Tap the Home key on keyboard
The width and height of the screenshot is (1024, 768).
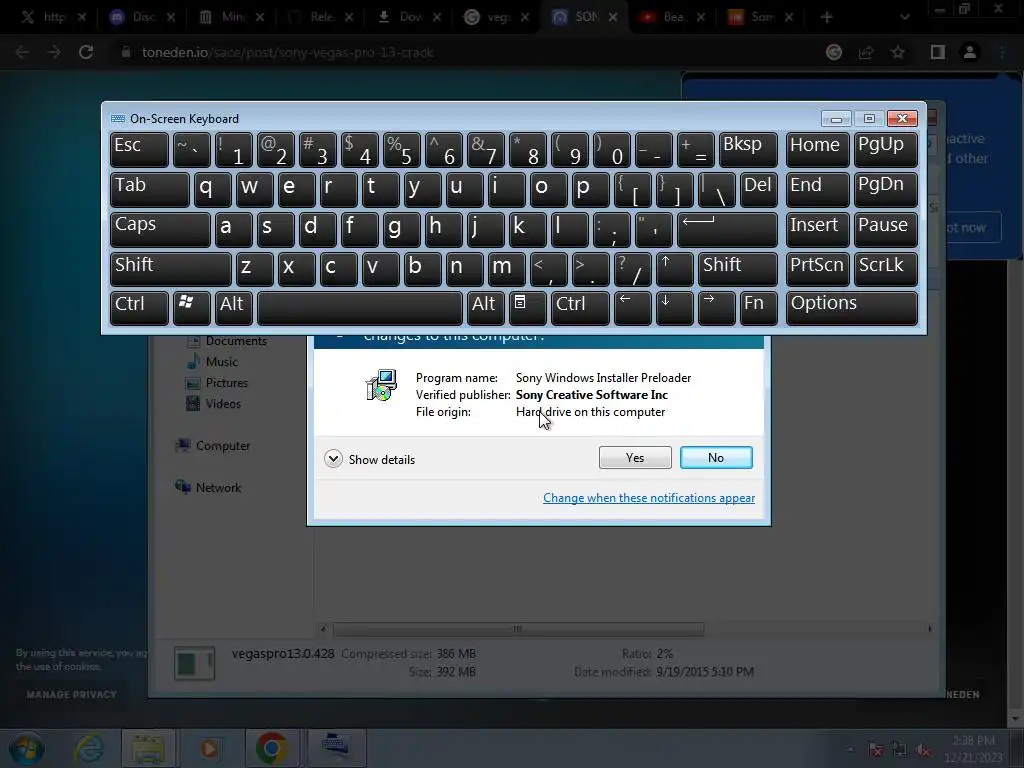pyautogui.click(x=818, y=149)
